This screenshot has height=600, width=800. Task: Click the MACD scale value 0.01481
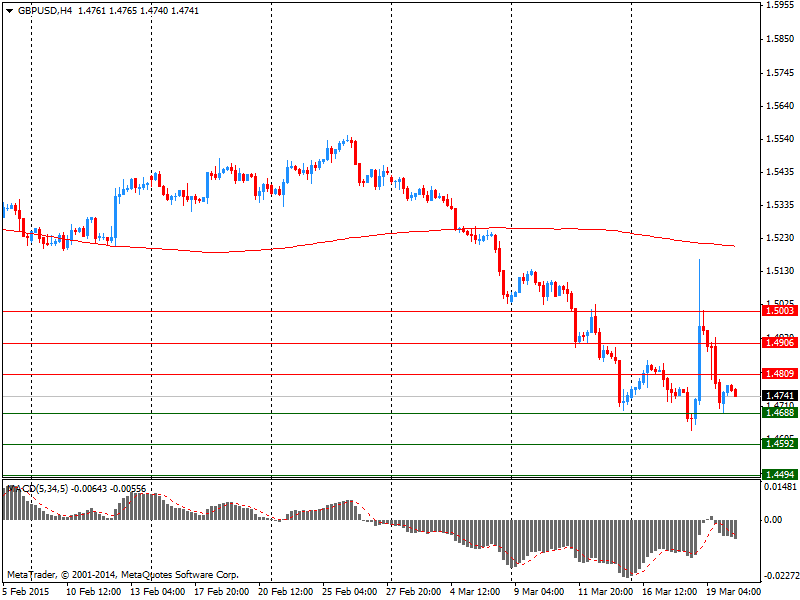[x=780, y=487]
